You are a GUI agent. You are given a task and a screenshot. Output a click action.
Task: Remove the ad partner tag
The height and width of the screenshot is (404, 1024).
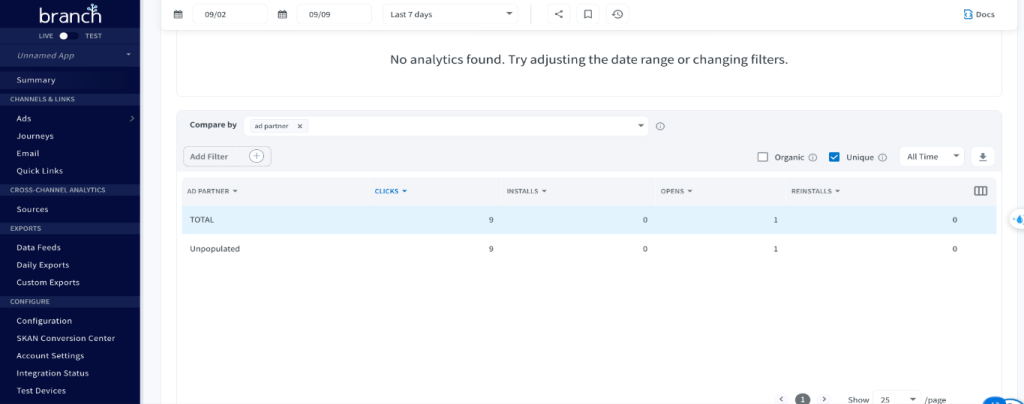pos(300,126)
